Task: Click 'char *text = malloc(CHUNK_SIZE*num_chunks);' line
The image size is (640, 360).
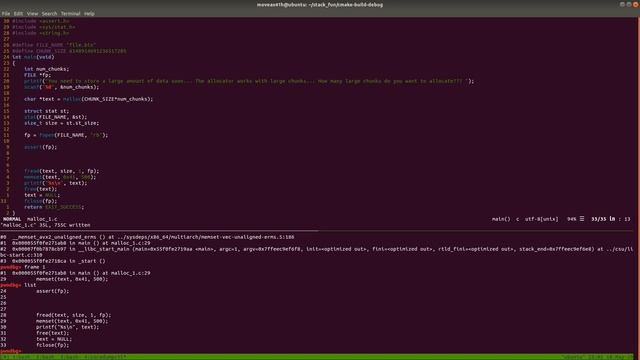Action: pos(88,99)
